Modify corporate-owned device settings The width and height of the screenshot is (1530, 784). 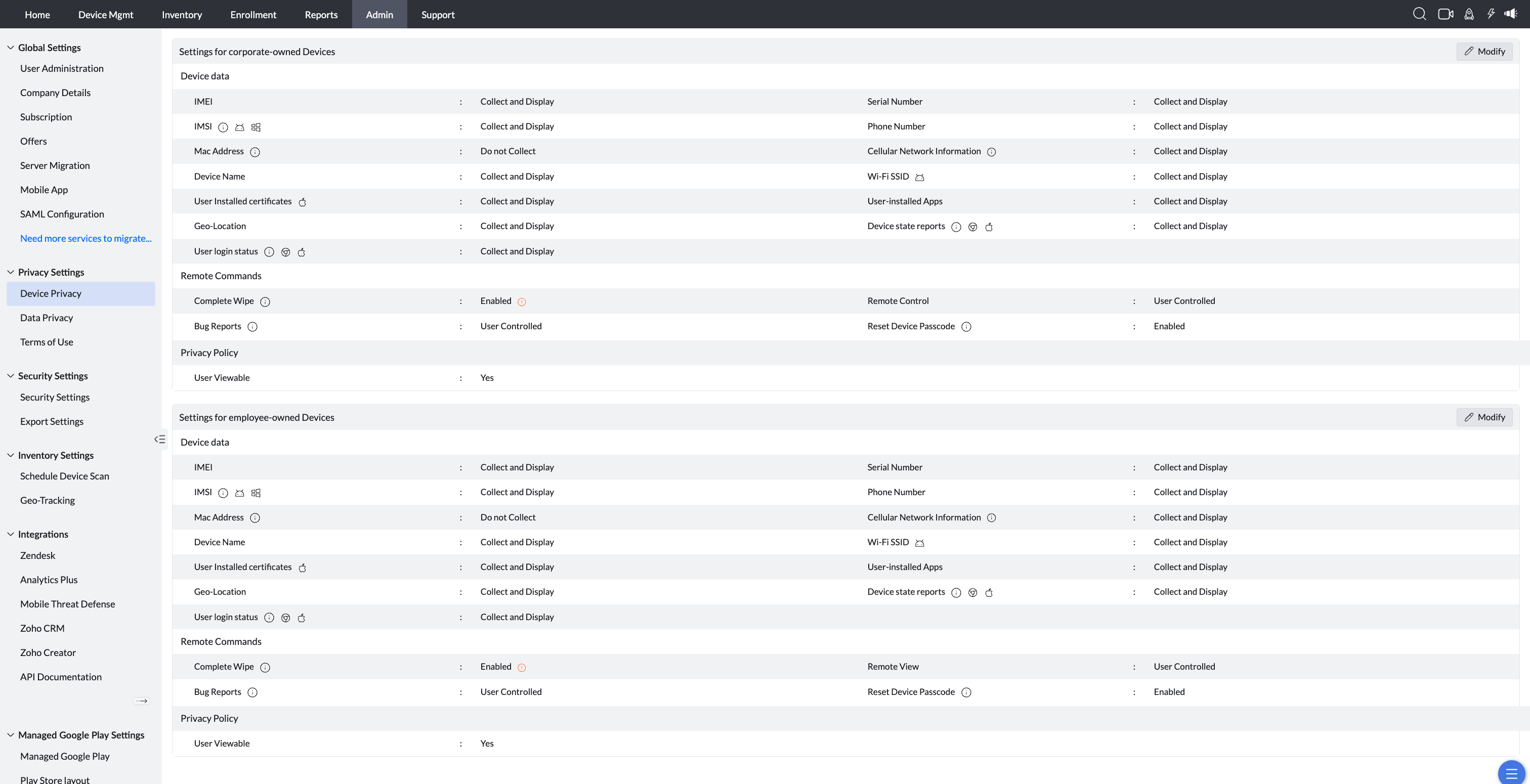(1484, 51)
